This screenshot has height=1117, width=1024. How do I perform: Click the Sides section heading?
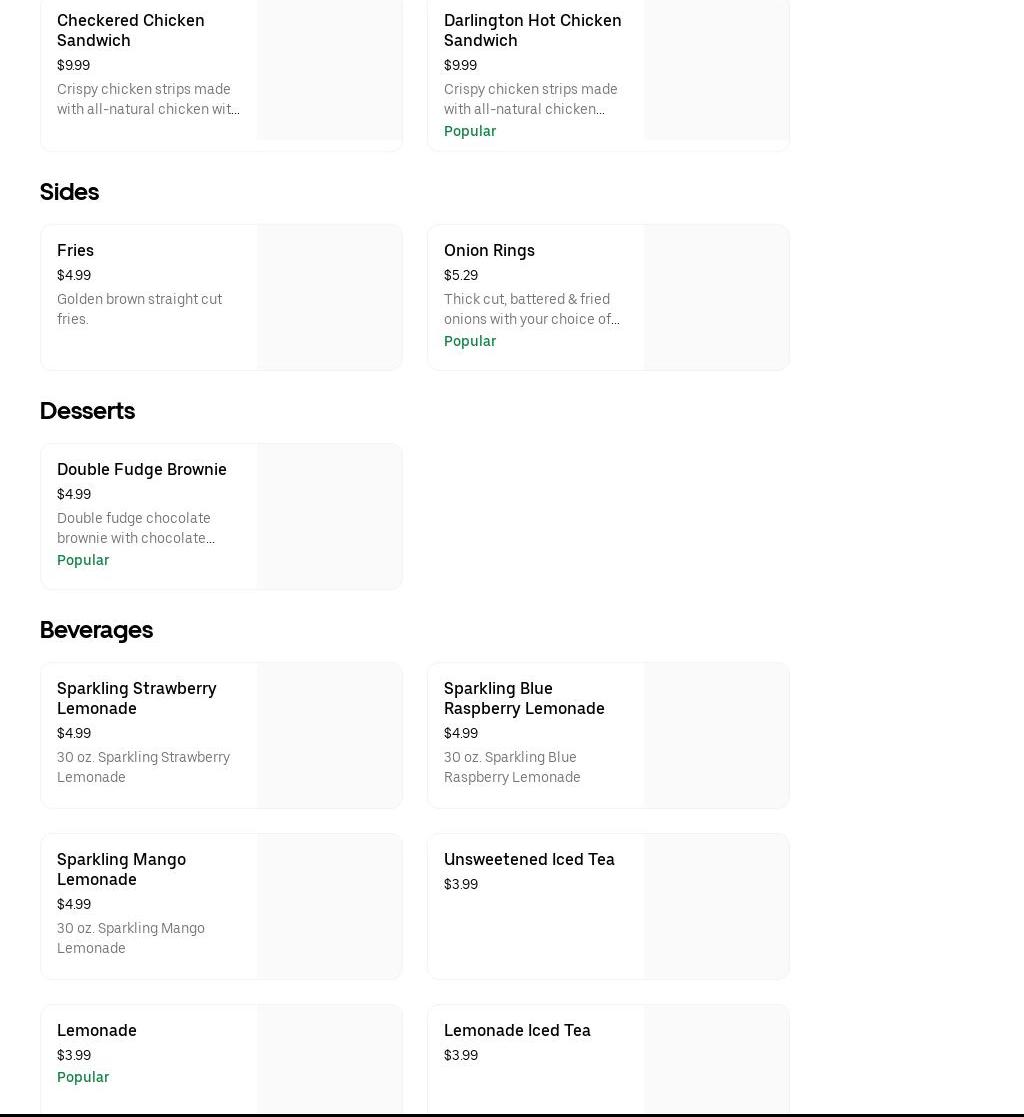[x=69, y=192]
